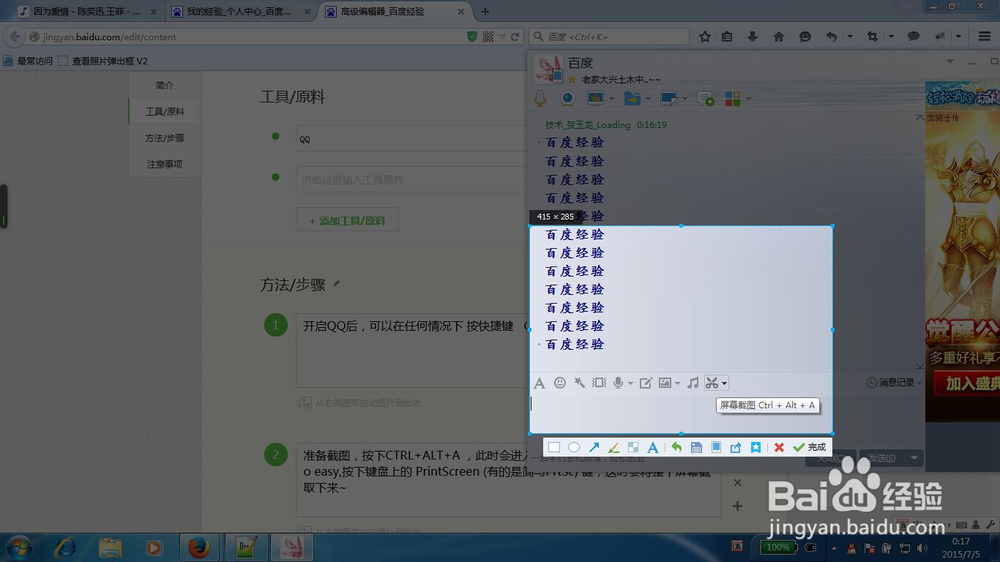The height and width of the screenshot is (562, 1000).
Task: Send a window shake in QQ chat
Action: click(x=598, y=383)
